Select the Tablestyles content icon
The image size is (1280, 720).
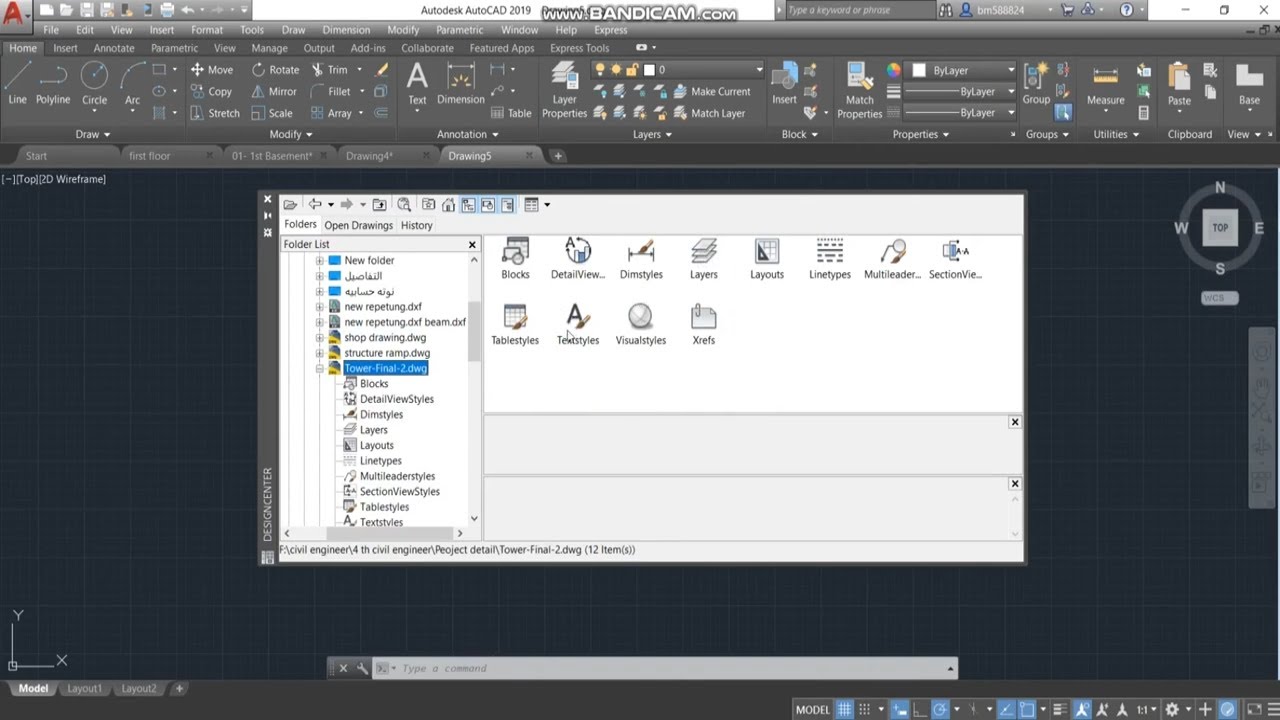click(515, 325)
